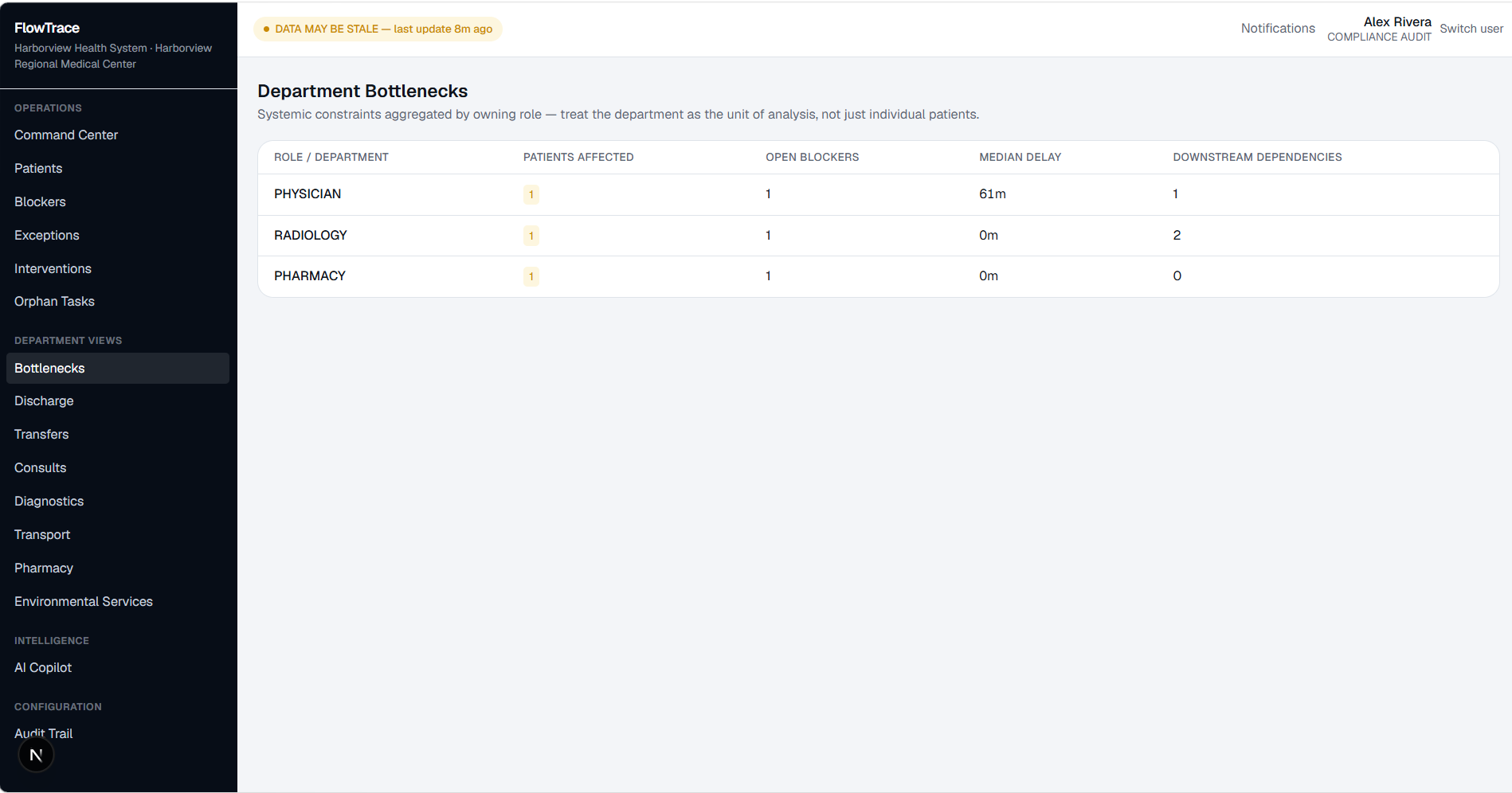Click RADIOLOGY downstream dependencies value 2

coord(1177,236)
